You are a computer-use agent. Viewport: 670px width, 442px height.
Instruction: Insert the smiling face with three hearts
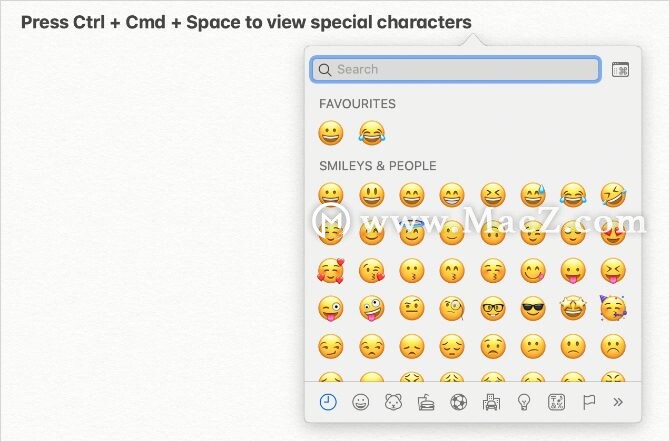(x=331, y=271)
